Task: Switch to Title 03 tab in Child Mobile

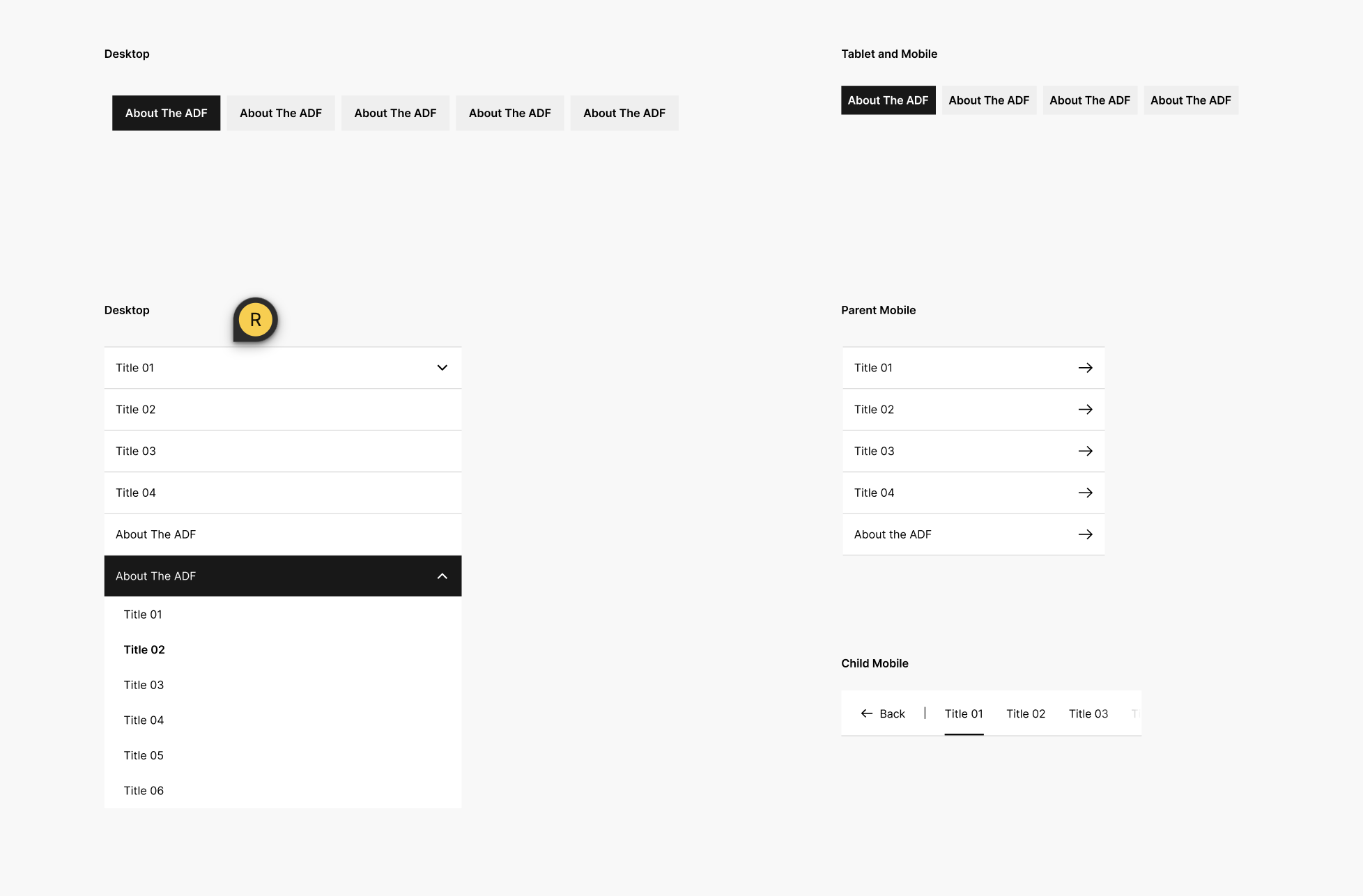Action: pyautogui.click(x=1088, y=713)
